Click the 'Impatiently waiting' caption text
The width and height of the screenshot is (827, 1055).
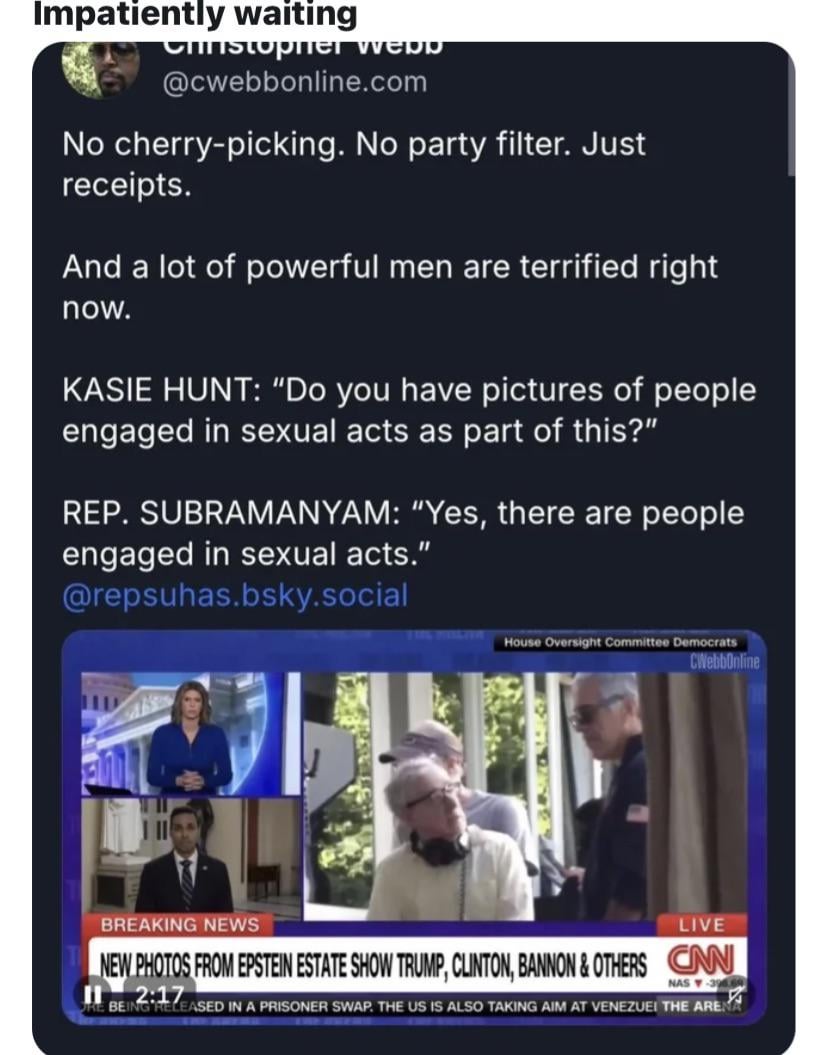pyautogui.click(x=195, y=13)
